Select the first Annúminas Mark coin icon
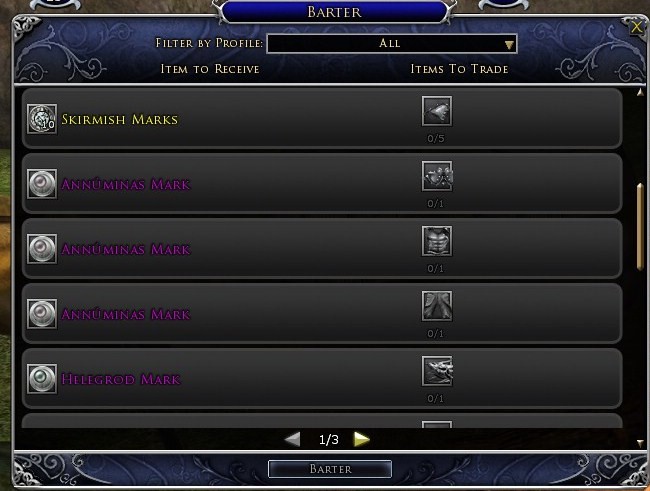Screen dimensions: 650x491 click(42, 184)
